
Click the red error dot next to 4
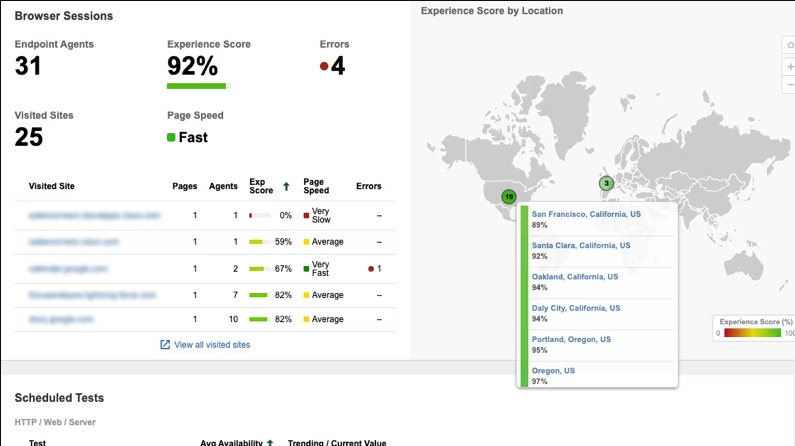[324, 67]
